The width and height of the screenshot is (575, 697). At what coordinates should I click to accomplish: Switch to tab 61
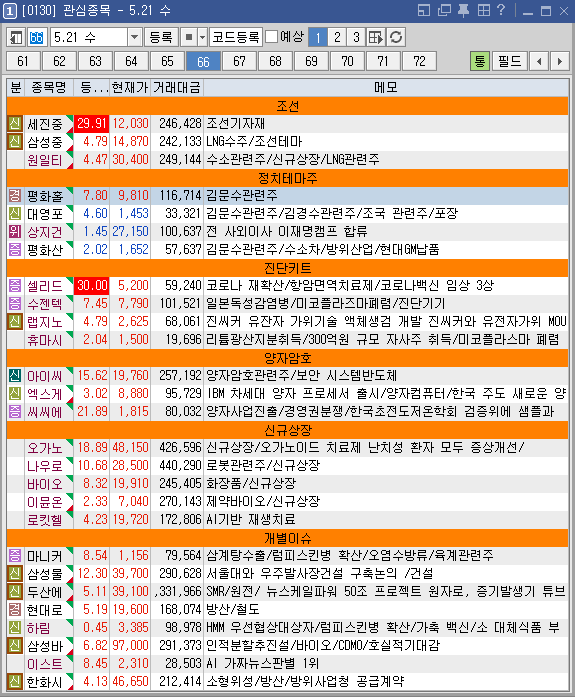pyautogui.click(x=23, y=61)
